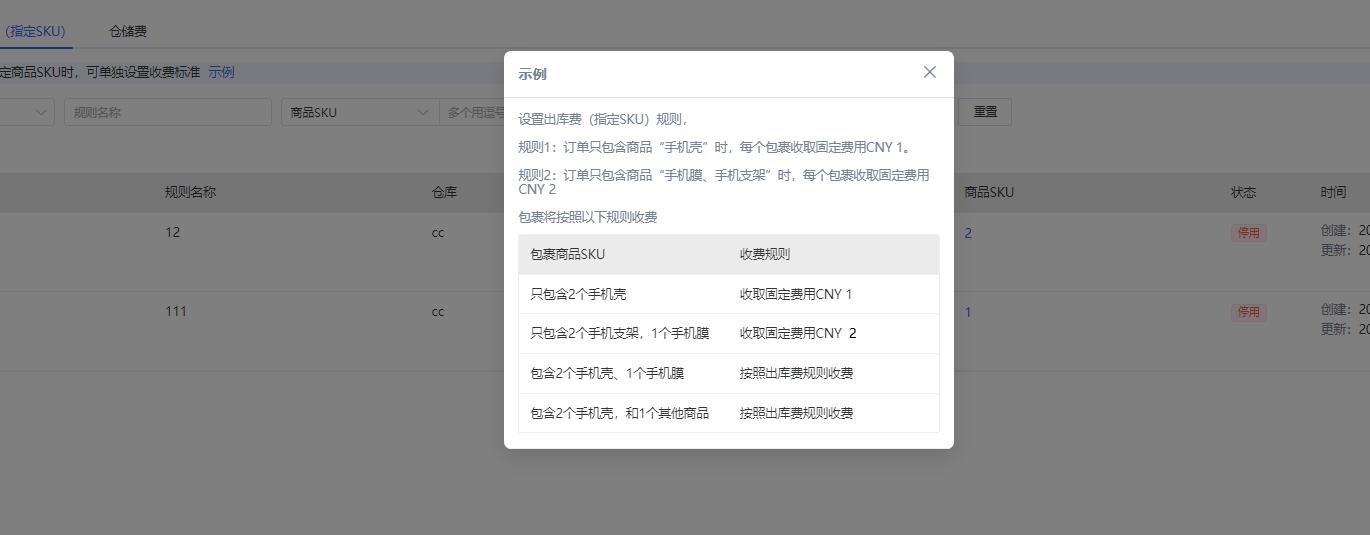Click 包裹商品SKU header in dialog table
1370x535 pixels.
pyautogui.click(x=567, y=254)
